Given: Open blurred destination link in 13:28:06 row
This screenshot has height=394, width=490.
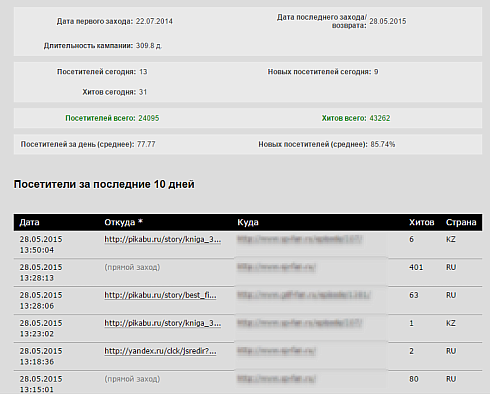Looking at the screenshot, I should (304, 295).
